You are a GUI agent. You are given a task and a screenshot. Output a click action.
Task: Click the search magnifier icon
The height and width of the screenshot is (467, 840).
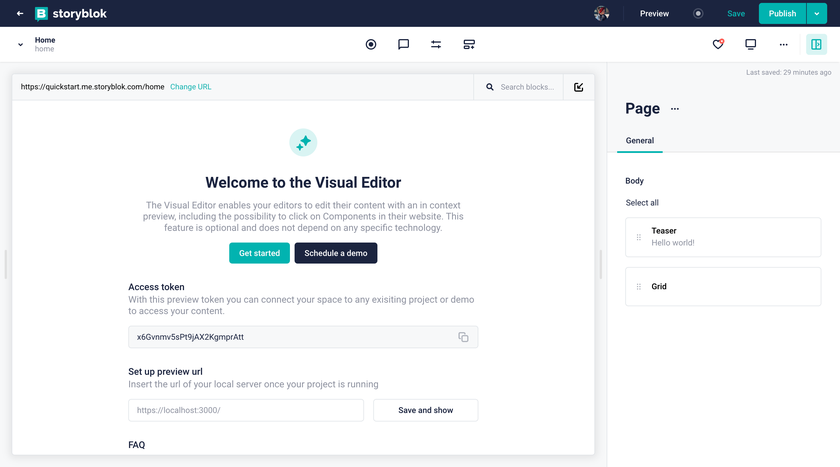490,87
